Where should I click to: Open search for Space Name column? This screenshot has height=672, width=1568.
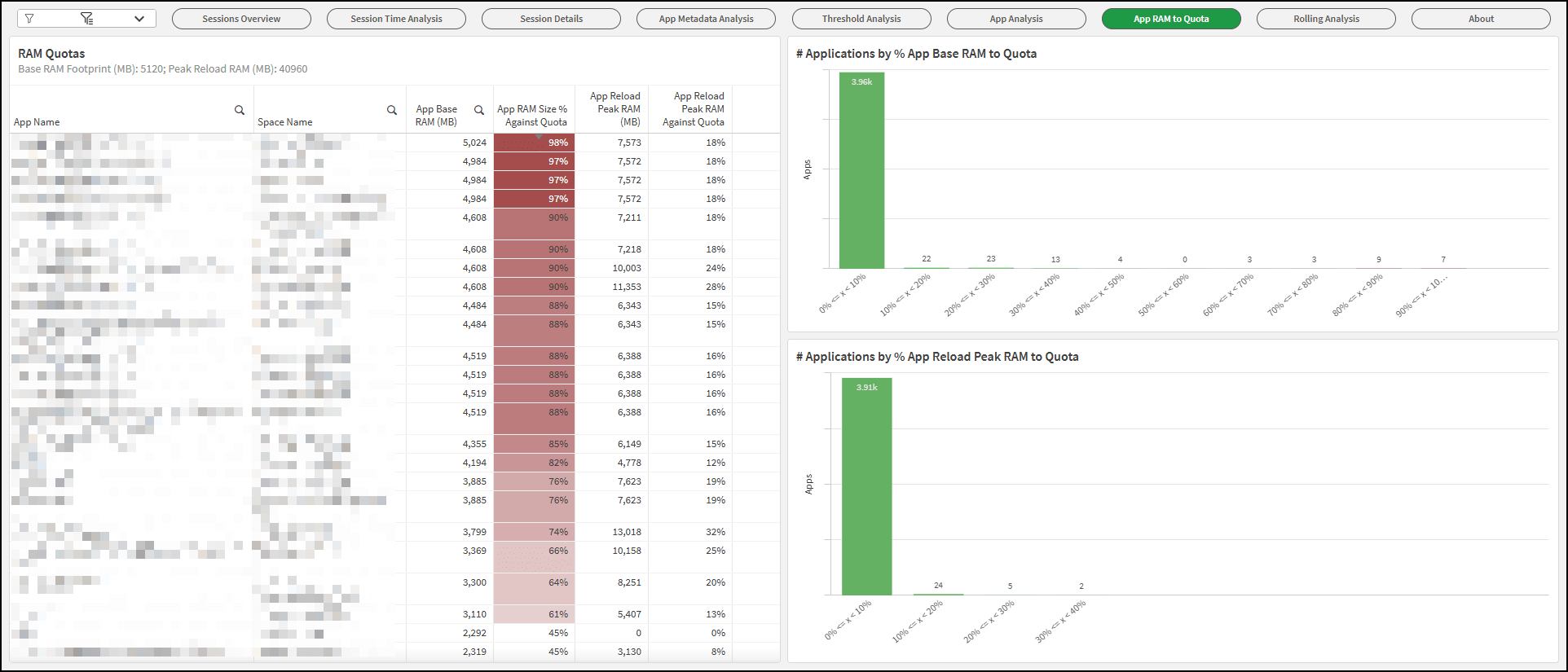click(x=392, y=110)
